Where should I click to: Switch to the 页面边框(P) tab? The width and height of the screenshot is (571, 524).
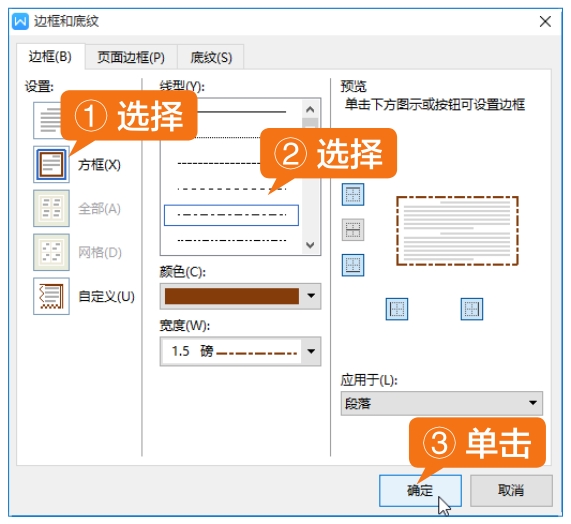131,57
